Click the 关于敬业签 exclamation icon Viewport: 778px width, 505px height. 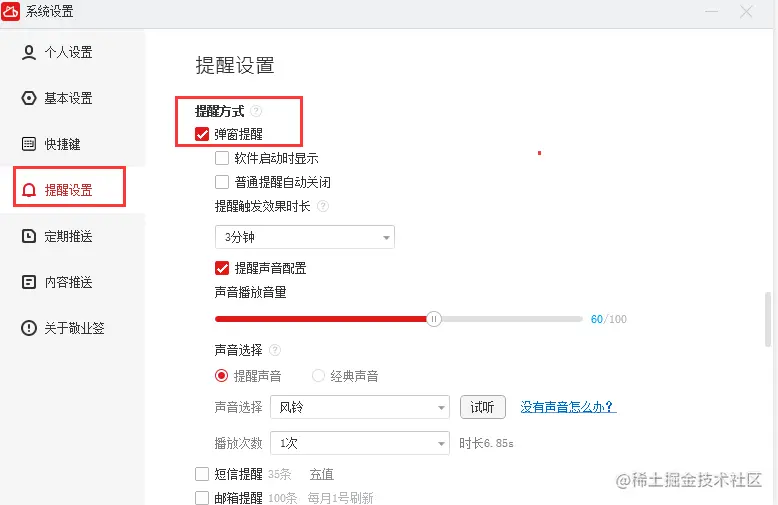[29, 328]
